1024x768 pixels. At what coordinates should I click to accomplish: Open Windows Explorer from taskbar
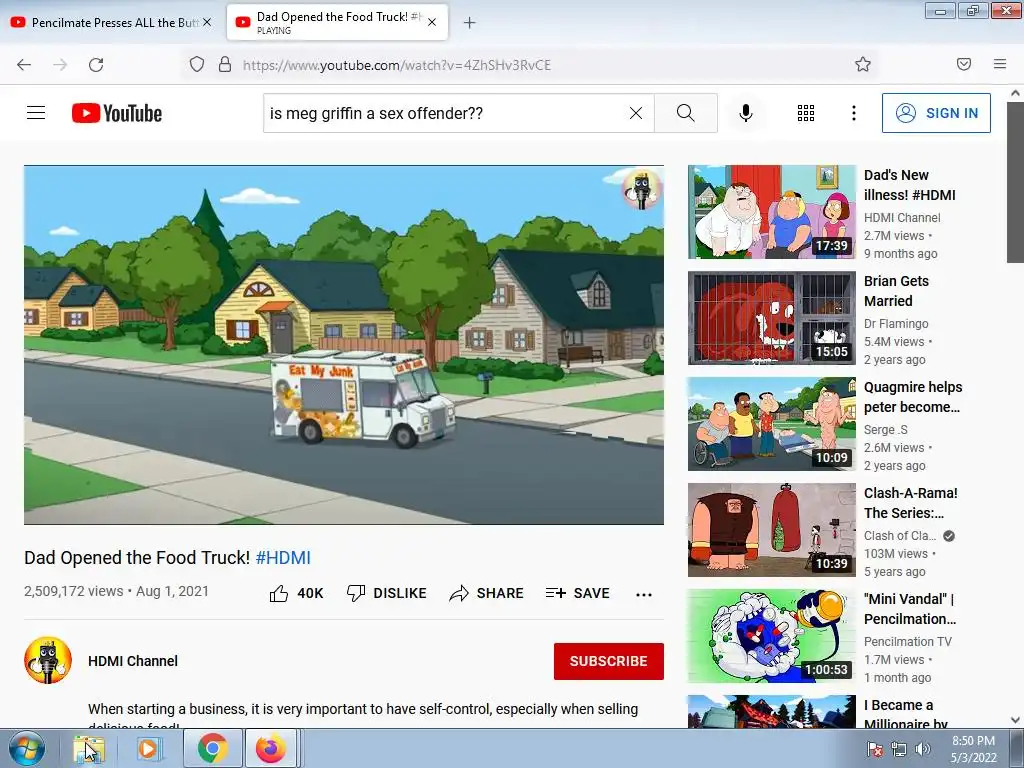(89, 748)
